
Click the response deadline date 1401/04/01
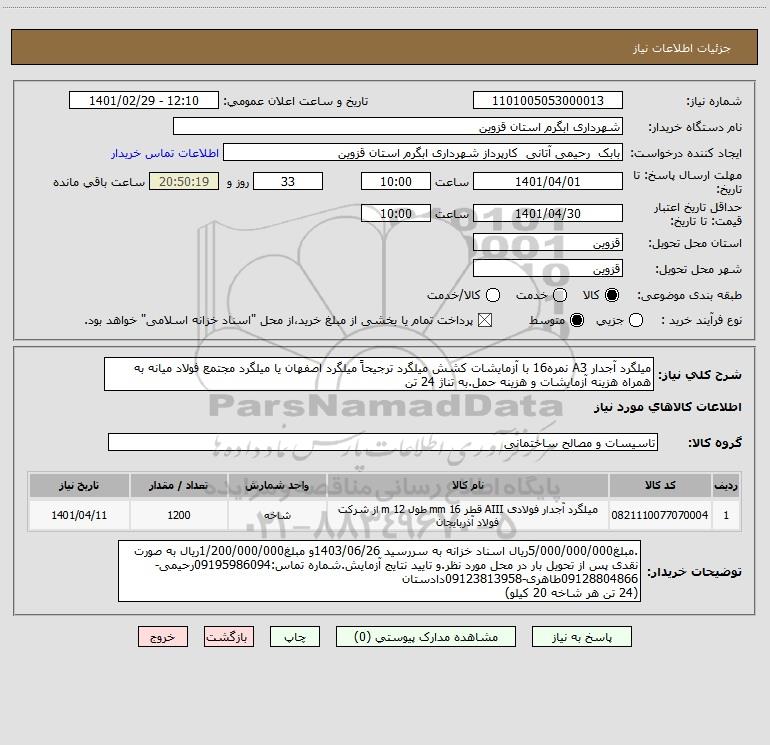pos(548,181)
